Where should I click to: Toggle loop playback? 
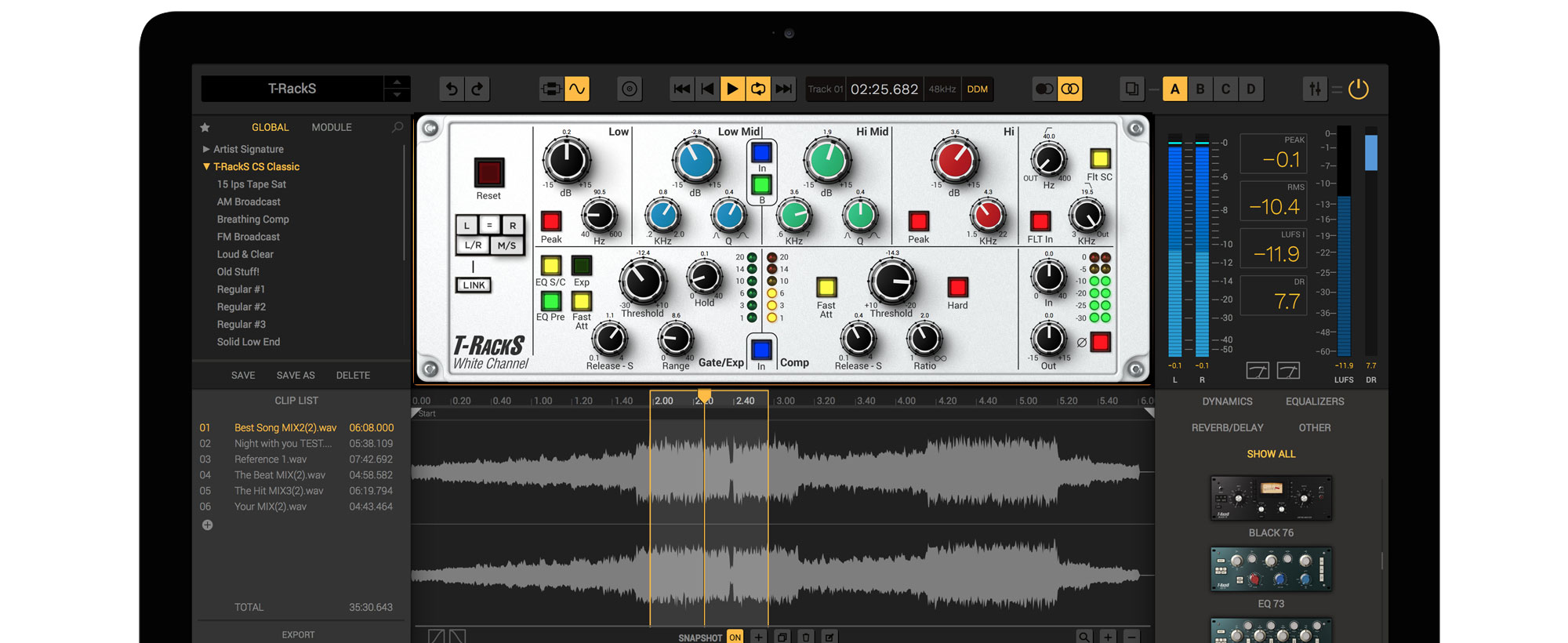tap(758, 89)
